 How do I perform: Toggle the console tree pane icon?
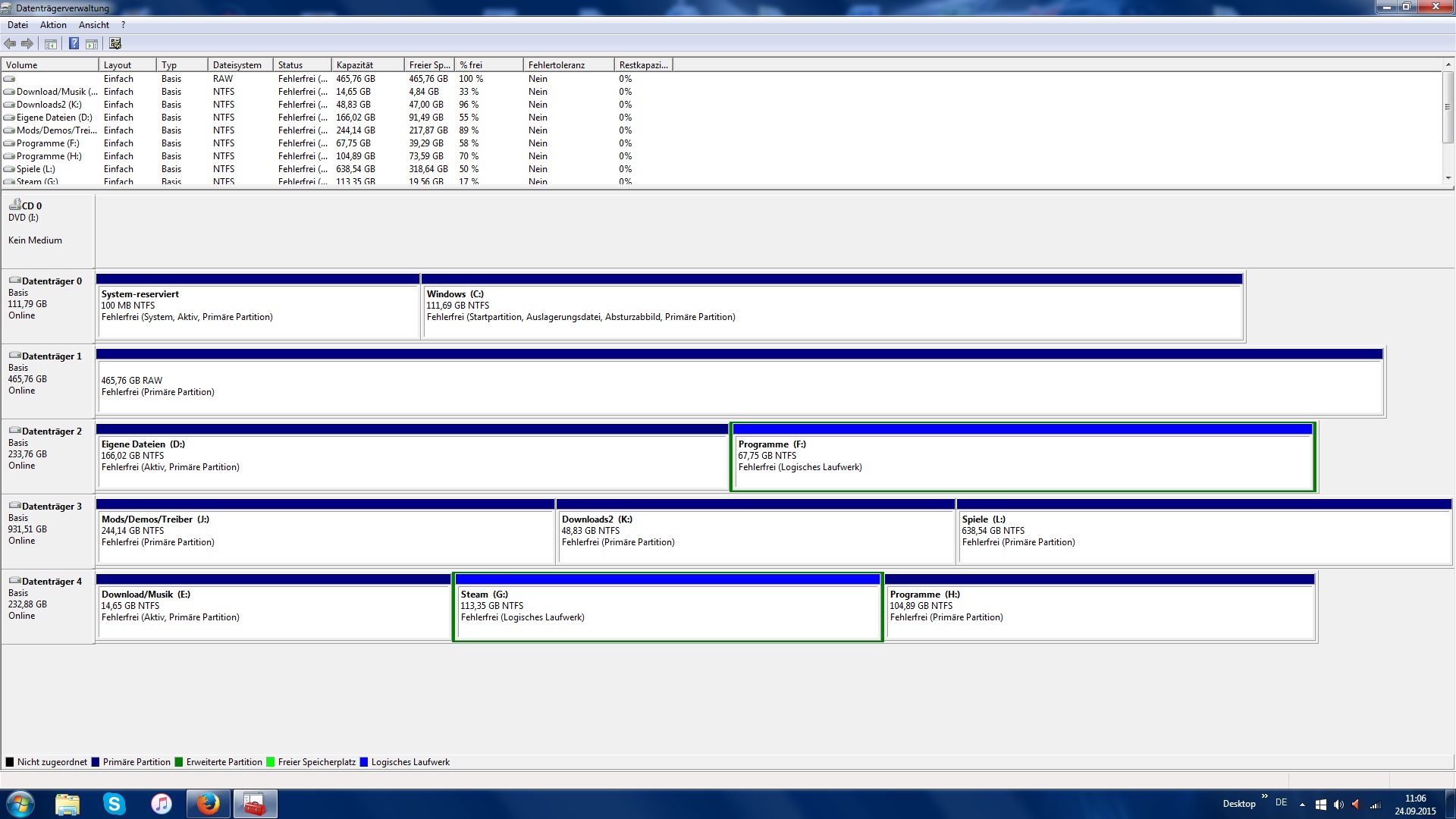pyautogui.click(x=51, y=44)
